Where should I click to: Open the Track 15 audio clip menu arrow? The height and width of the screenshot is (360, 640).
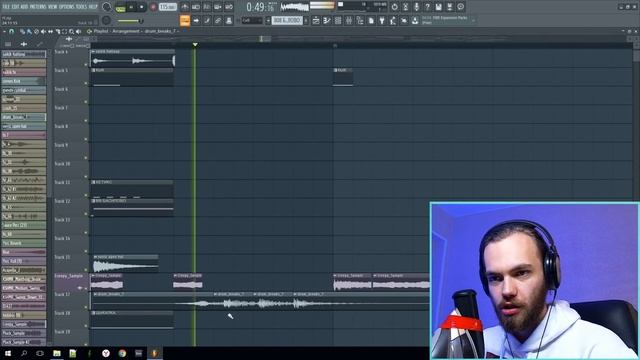tap(96, 257)
